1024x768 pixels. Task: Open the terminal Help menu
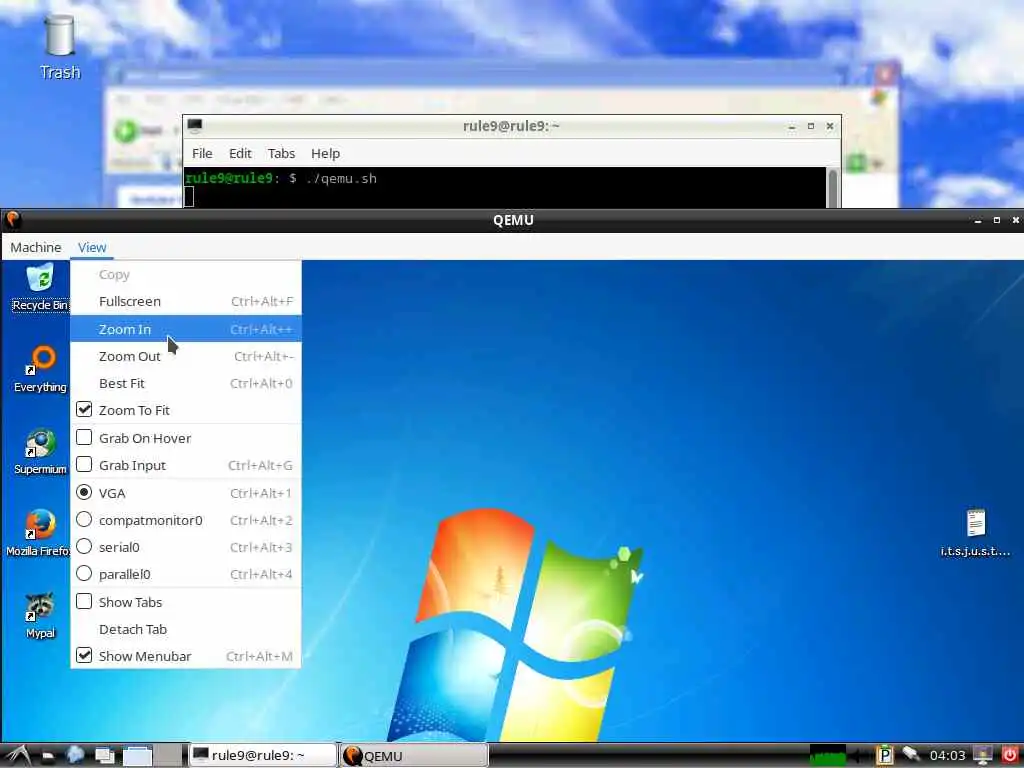(325, 153)
